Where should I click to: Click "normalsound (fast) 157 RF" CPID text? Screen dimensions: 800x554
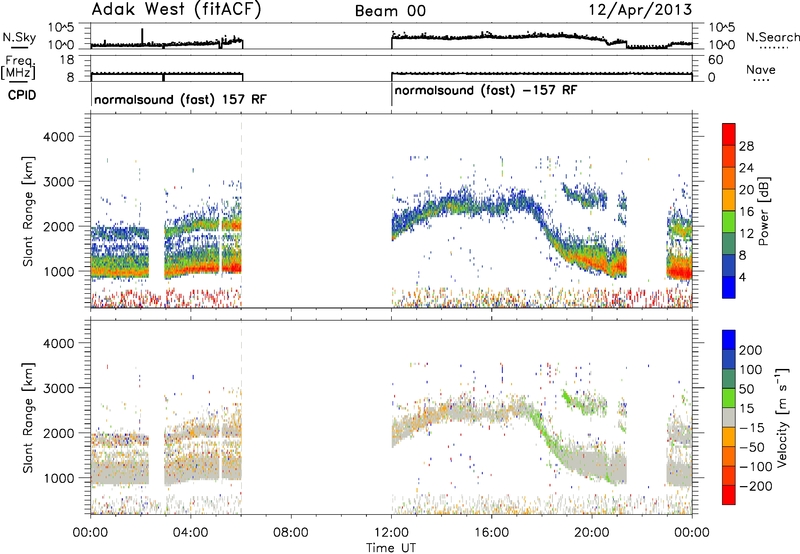click(180, 99)
